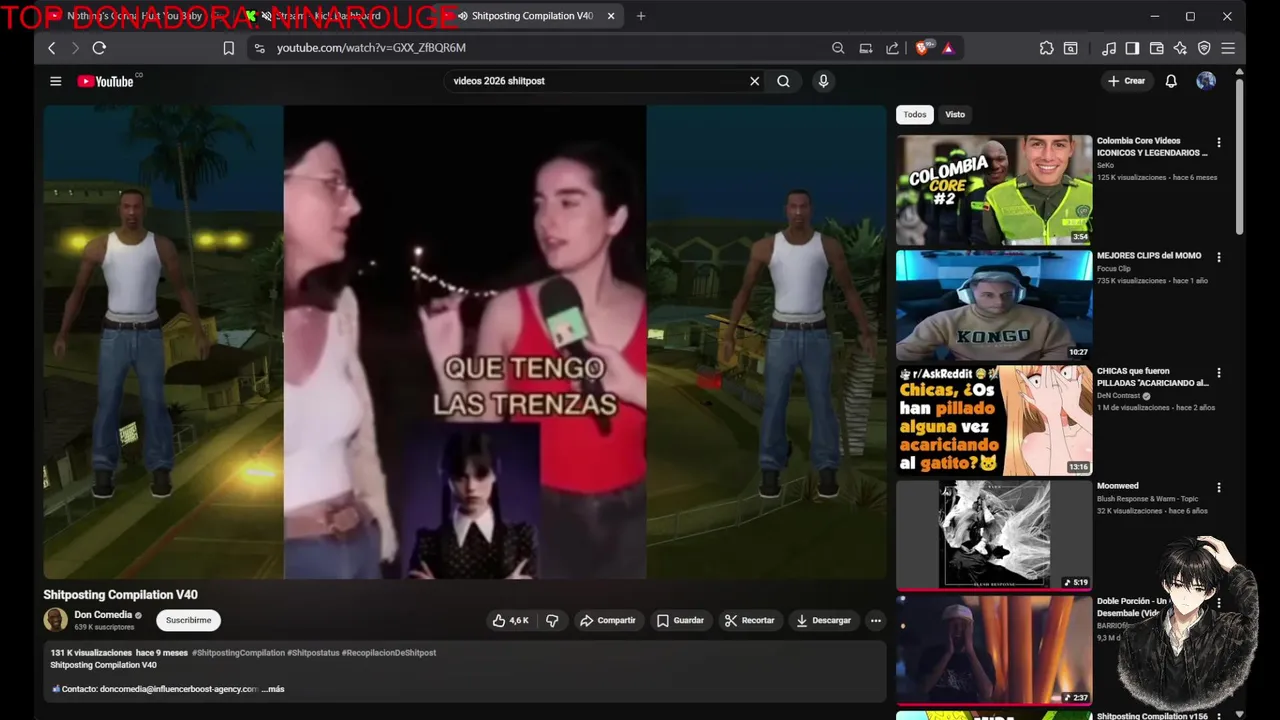Open the KONGO MOMO clips thumbnail
This screenshot has height=720, width=1280.
(x=994, y=305)
